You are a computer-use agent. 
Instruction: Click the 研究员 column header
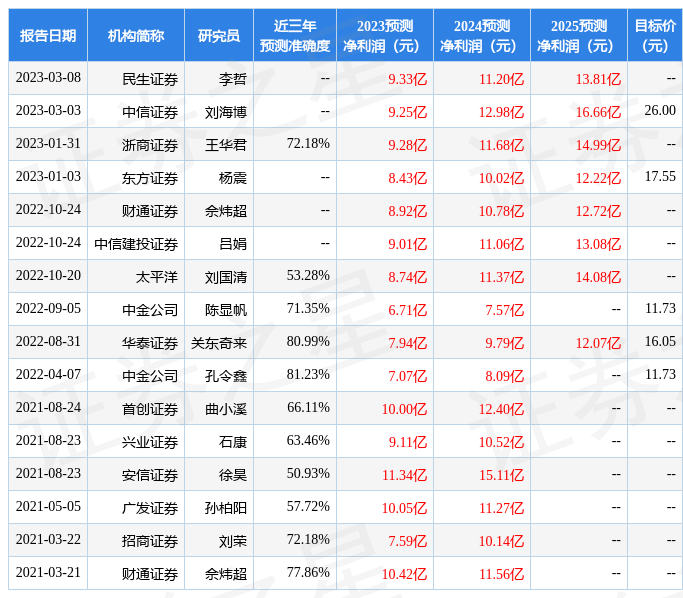pos(219,35)
